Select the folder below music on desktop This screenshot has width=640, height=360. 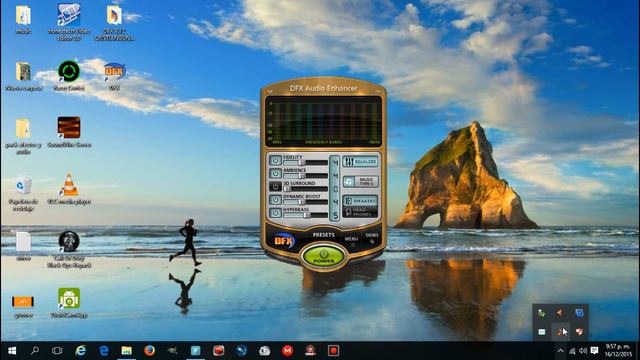coord(23,76)
